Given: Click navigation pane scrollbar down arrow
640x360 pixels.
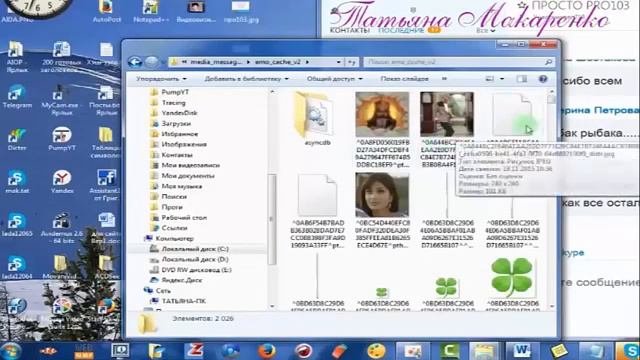Looking at the screenshot, I should tap(272, 306).
